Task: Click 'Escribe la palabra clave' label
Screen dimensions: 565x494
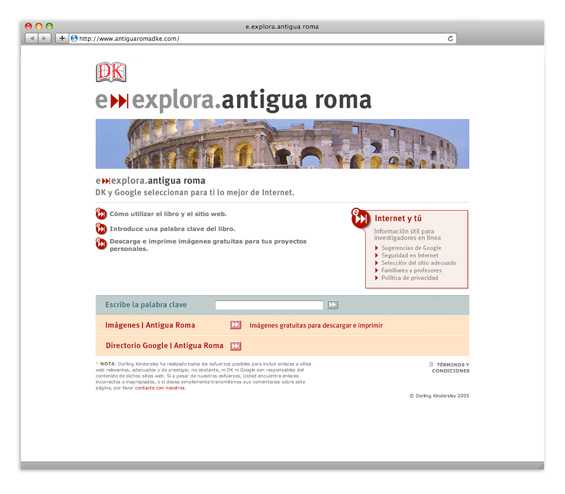Action: point(146,305)
